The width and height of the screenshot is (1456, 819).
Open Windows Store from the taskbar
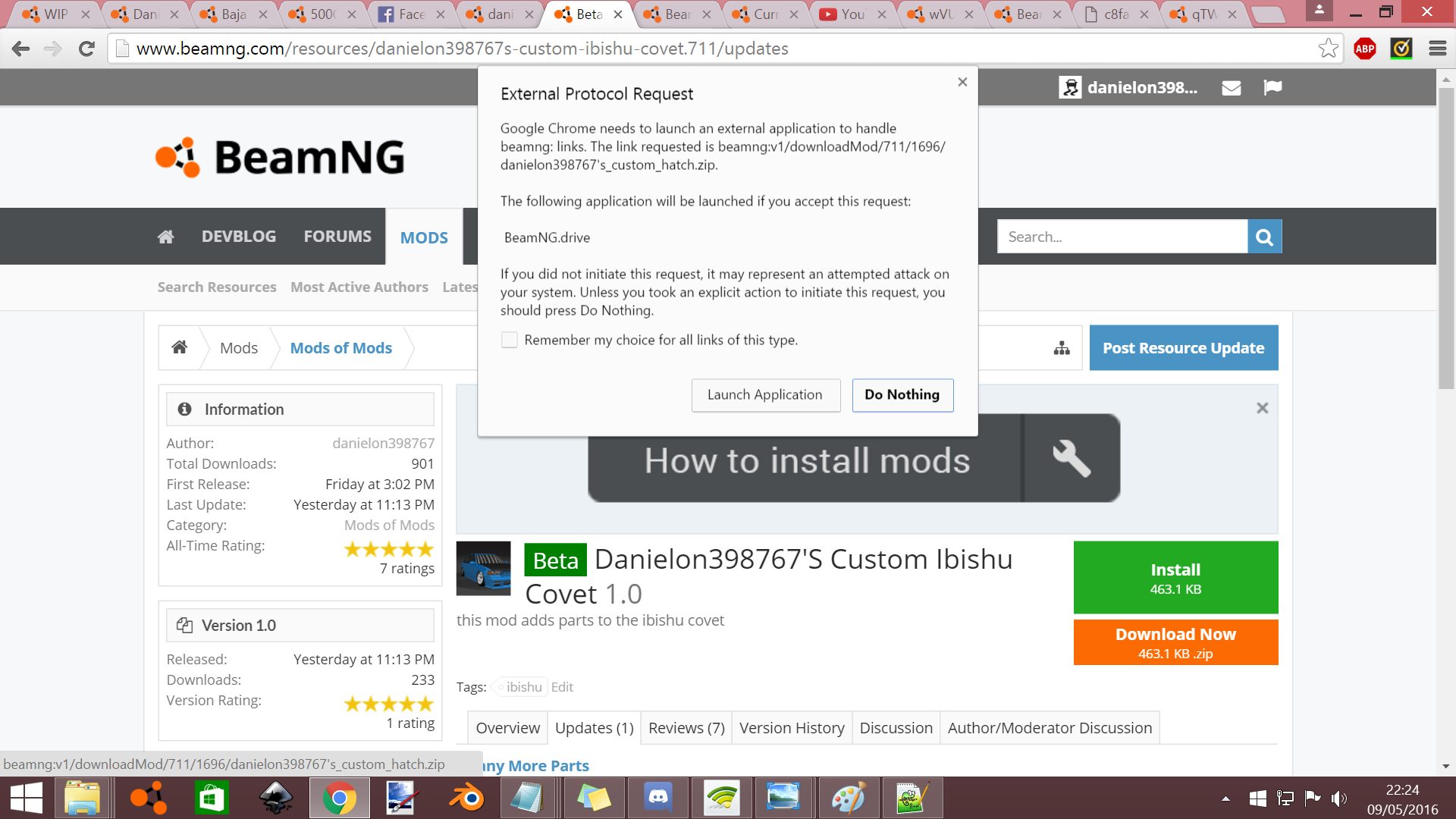pos(211,799)
